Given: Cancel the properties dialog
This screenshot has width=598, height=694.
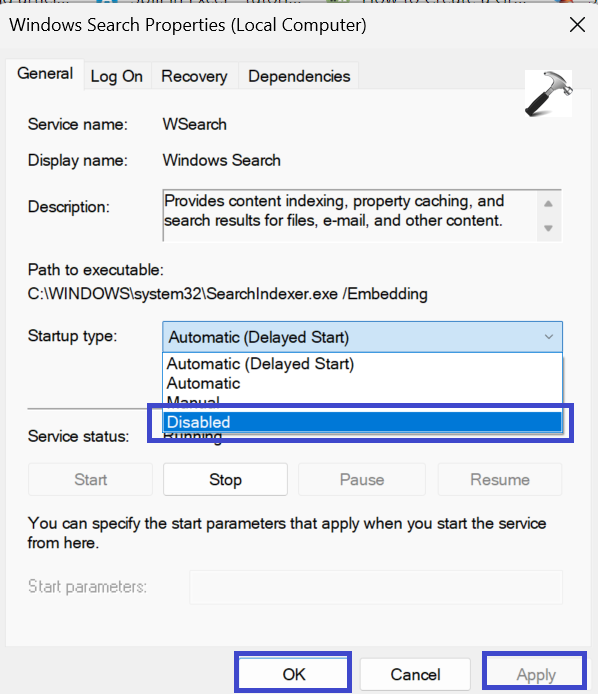Looking at the screenshot, I should click(x=415, y=674).
